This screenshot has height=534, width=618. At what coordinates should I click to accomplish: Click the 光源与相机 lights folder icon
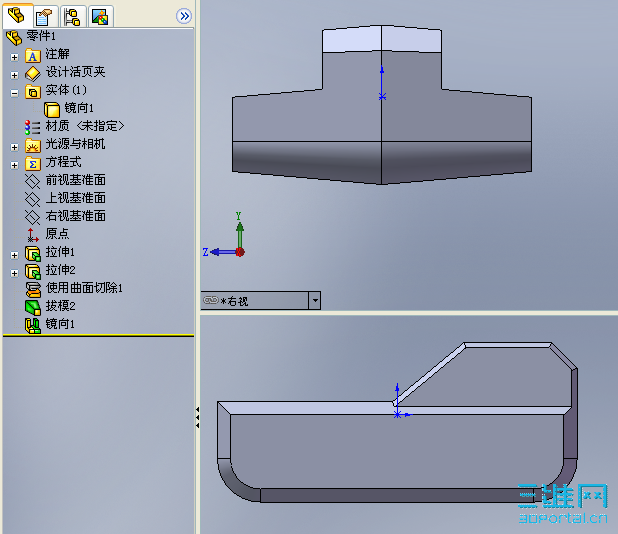pos(33,145)
